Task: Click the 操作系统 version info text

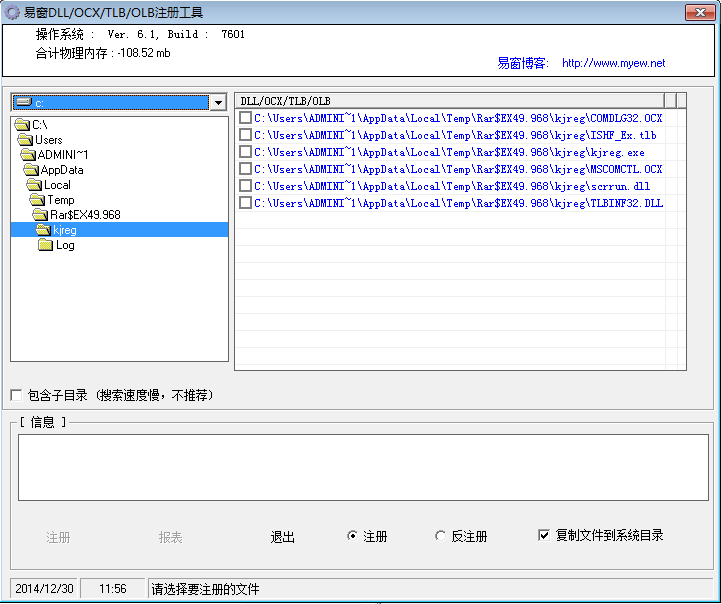Action: 140,34
